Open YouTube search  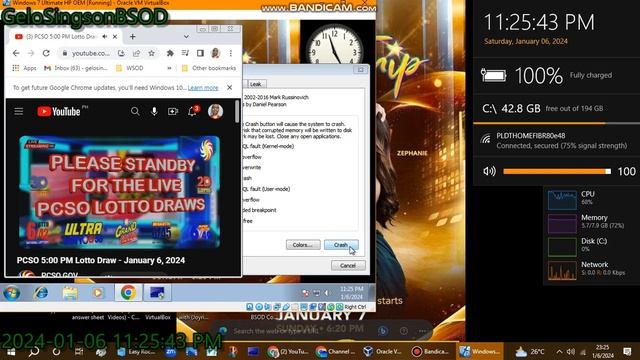click(135, 111)
